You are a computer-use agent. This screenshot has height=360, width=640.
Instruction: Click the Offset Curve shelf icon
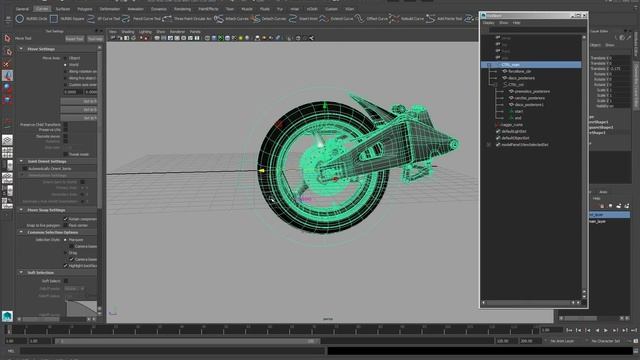[359, 19]
